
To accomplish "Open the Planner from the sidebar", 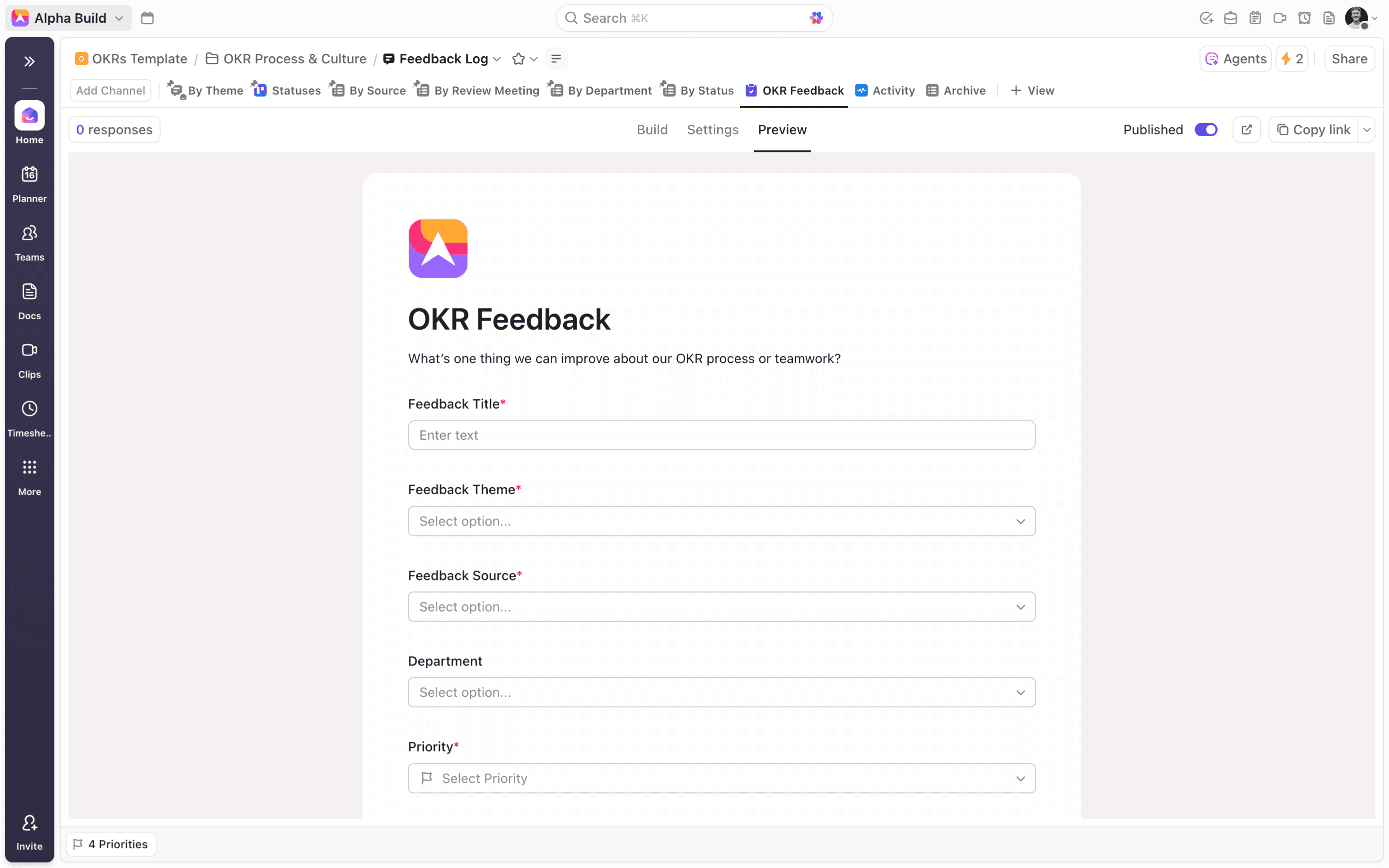I will [29, 184].
